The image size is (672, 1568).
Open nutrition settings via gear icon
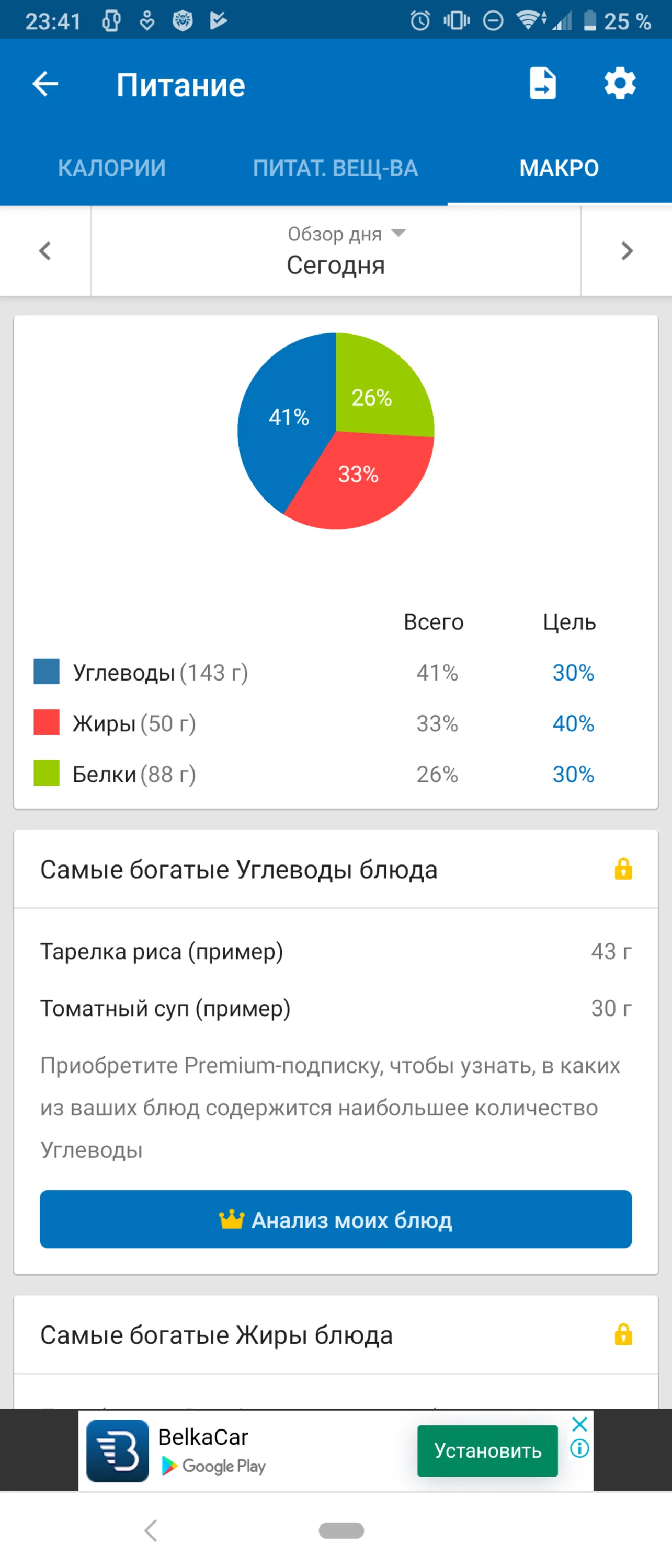[x=620, y=84]
